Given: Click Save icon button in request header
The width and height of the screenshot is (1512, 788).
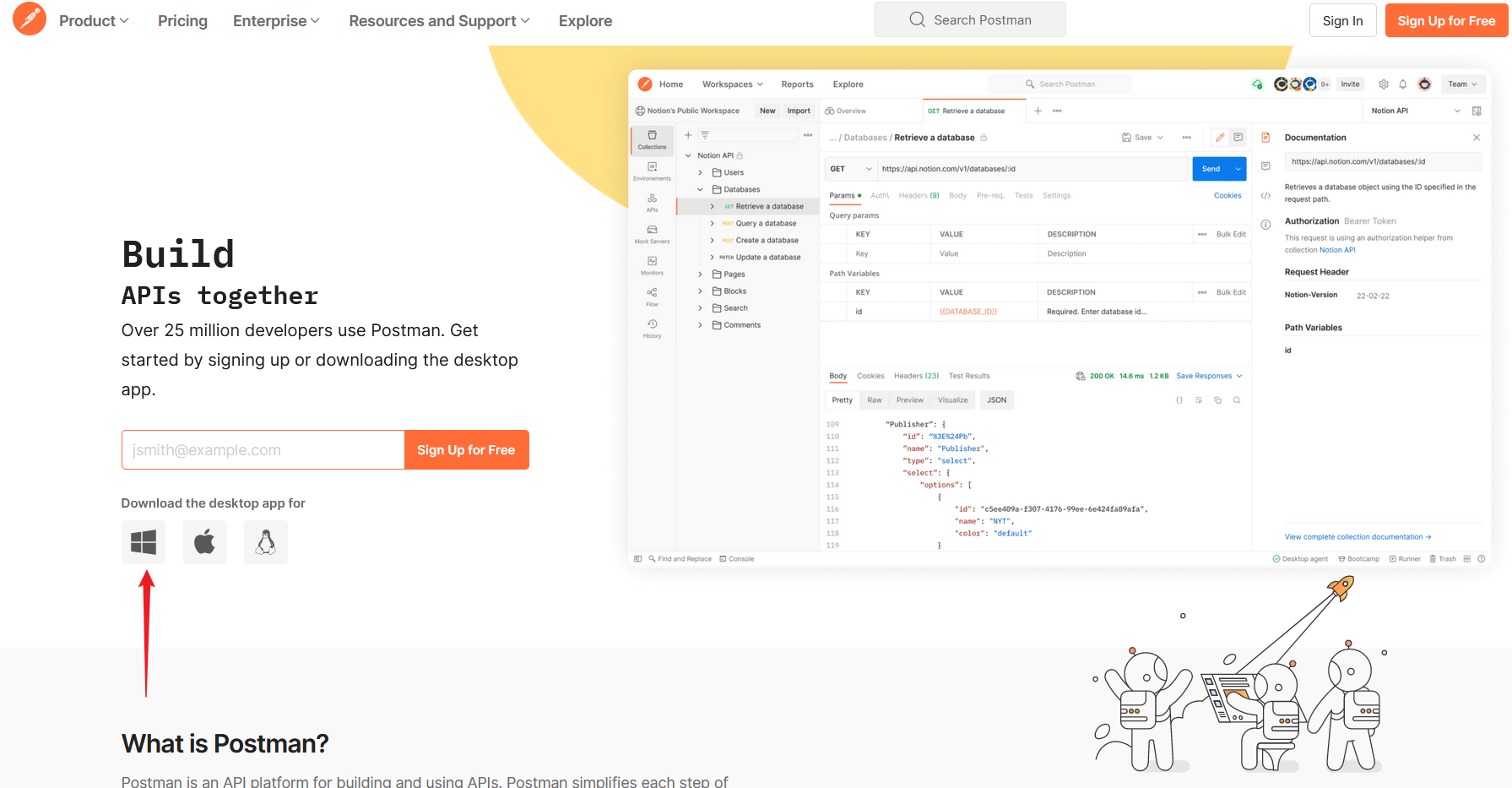Looking at the screenshot, I should (1136, 138).
